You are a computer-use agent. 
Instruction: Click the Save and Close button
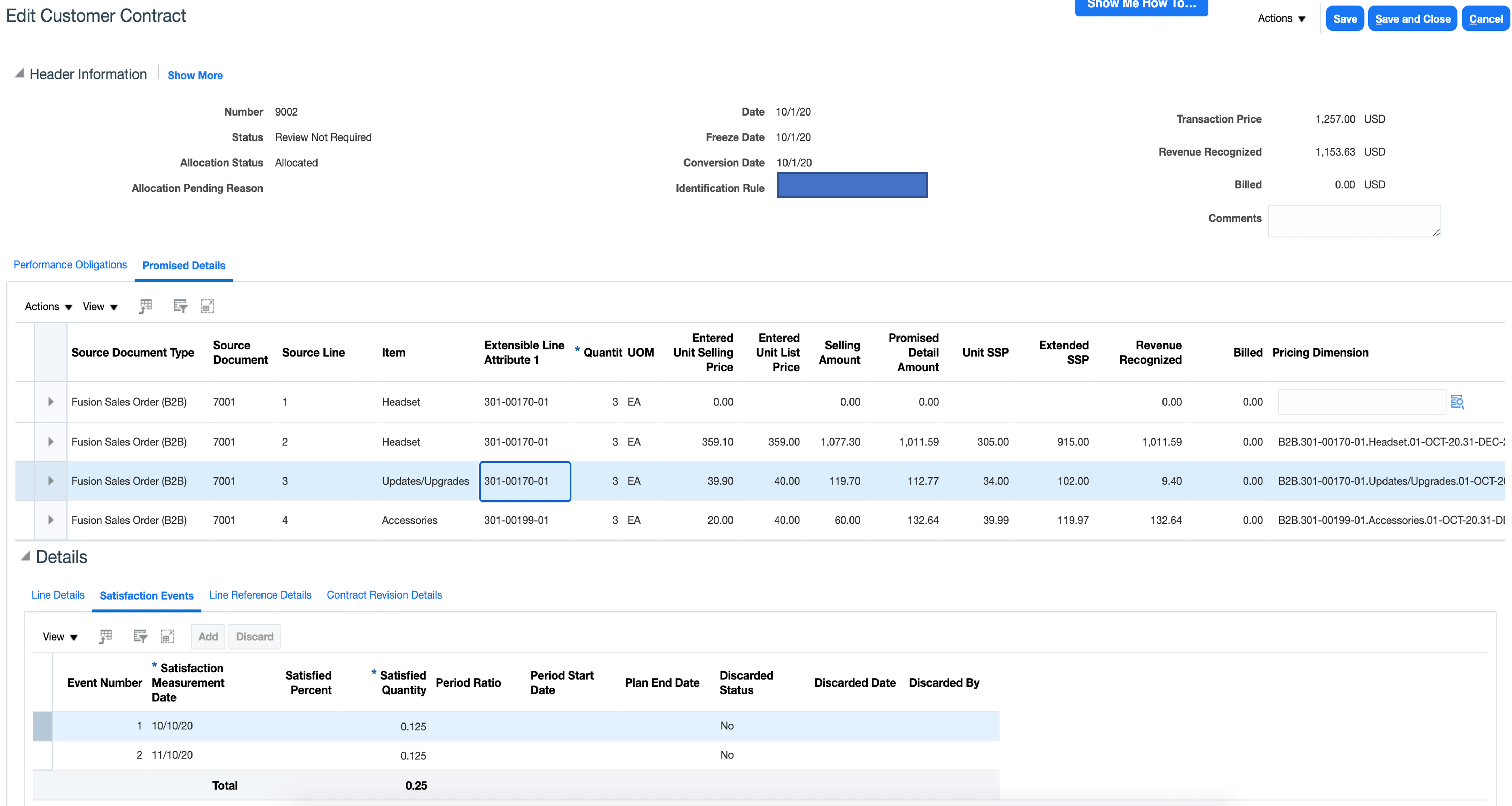pos(1412,19)
